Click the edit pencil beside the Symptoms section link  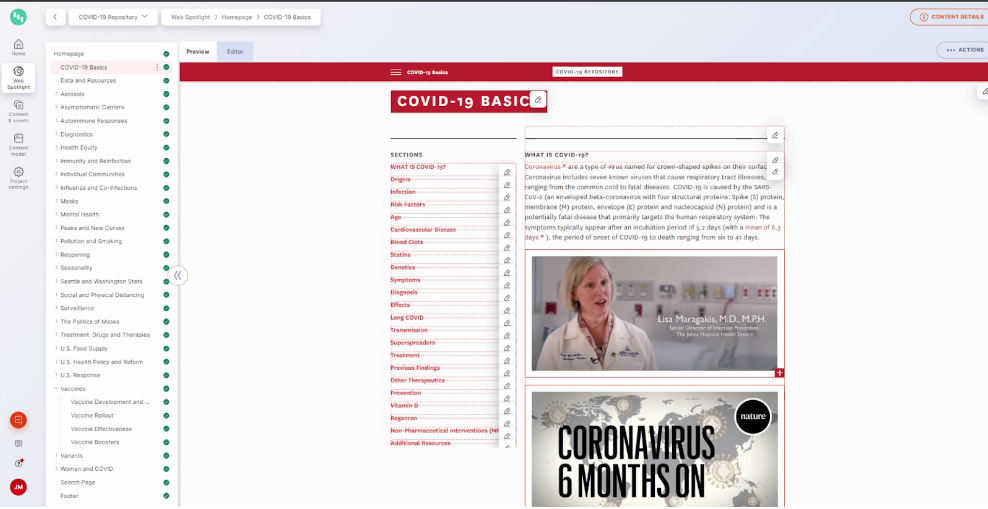(507, 285)
